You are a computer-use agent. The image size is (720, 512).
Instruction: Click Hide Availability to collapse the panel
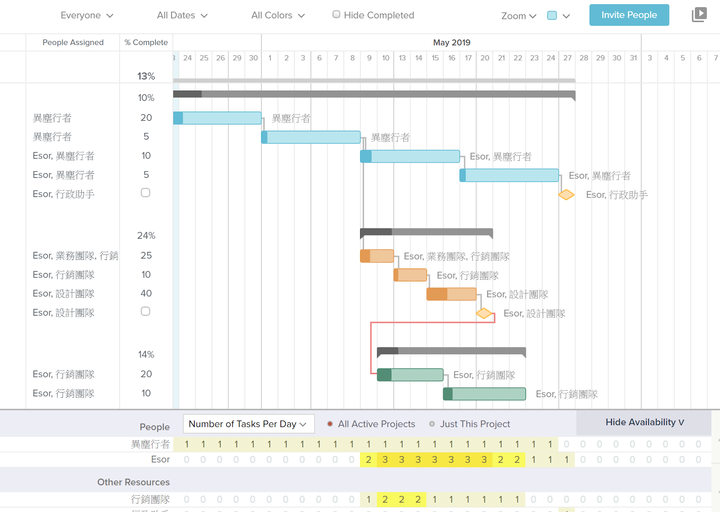click(x=644, y=422)
